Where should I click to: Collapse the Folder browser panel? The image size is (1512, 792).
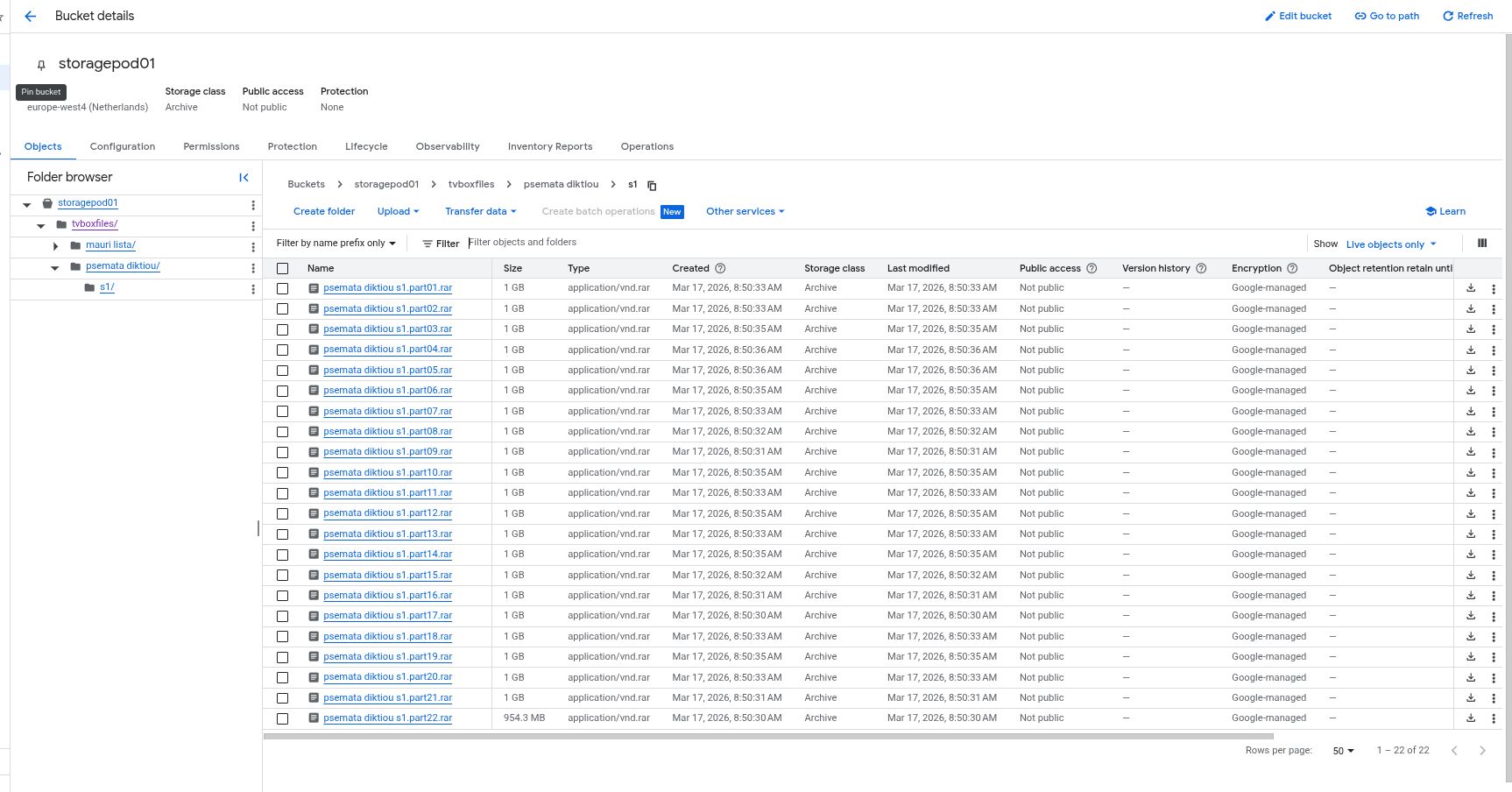(x=244, y=177)
